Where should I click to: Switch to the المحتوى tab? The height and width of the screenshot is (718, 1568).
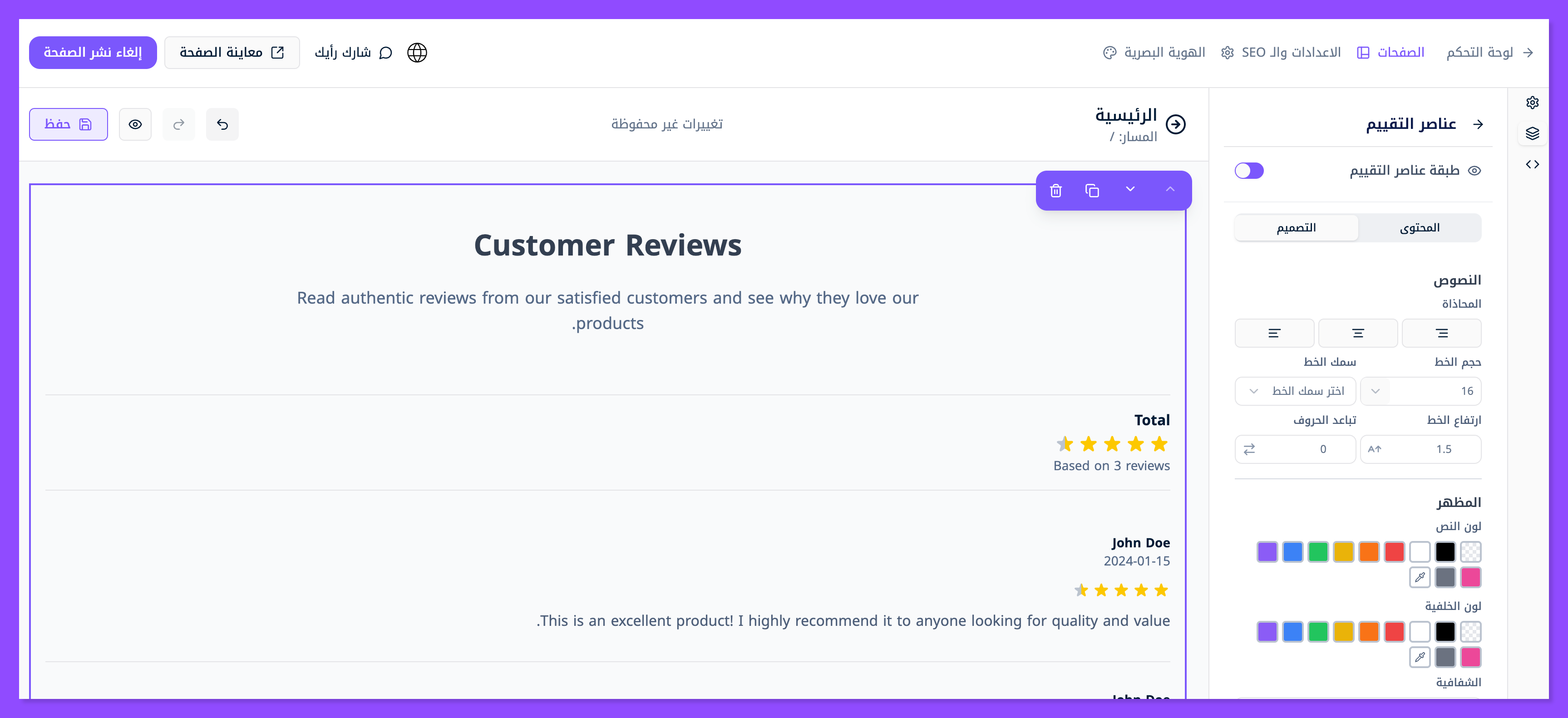(1419, 227)
